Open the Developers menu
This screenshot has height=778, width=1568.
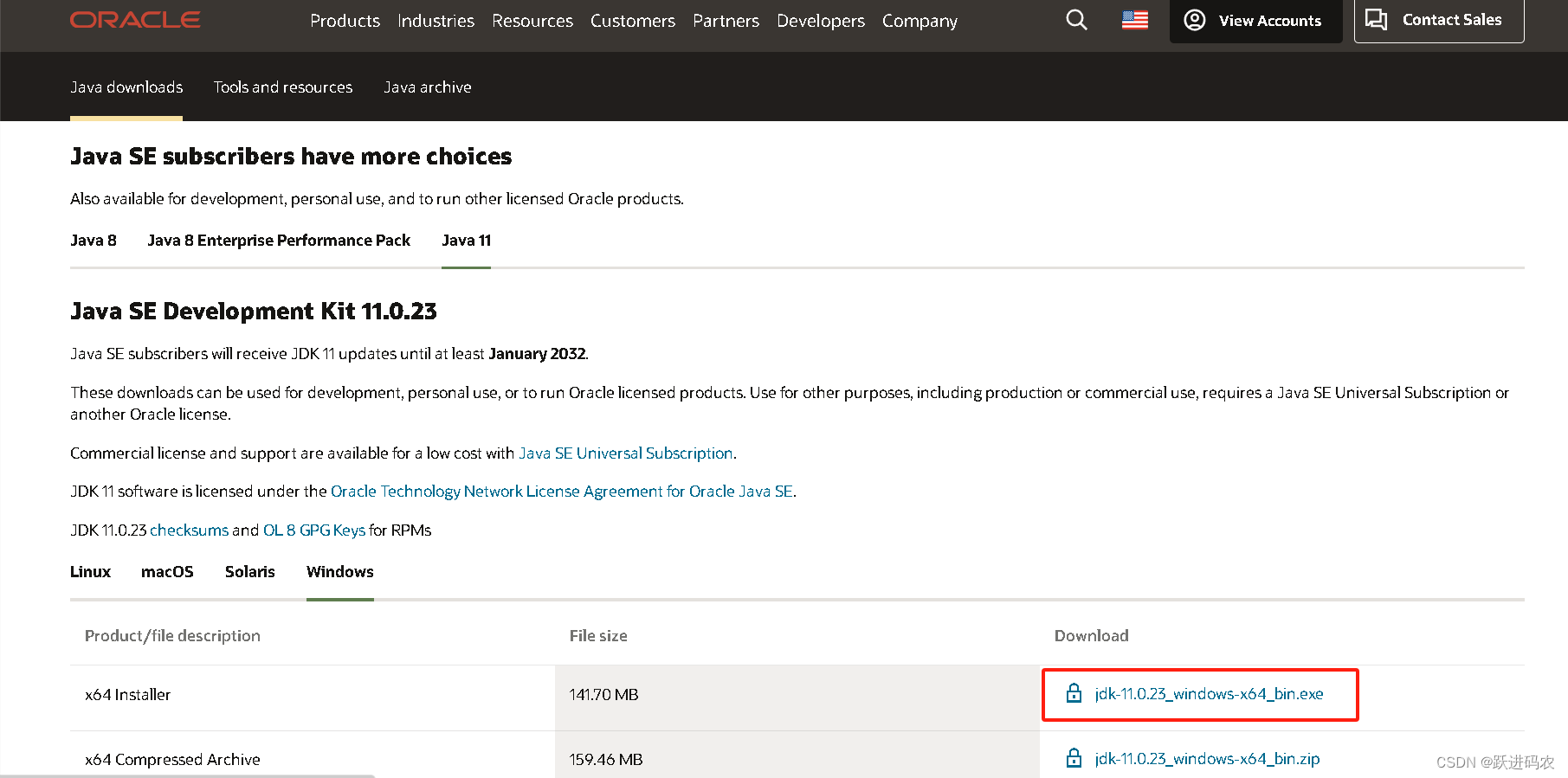click(x=821, y=21)
